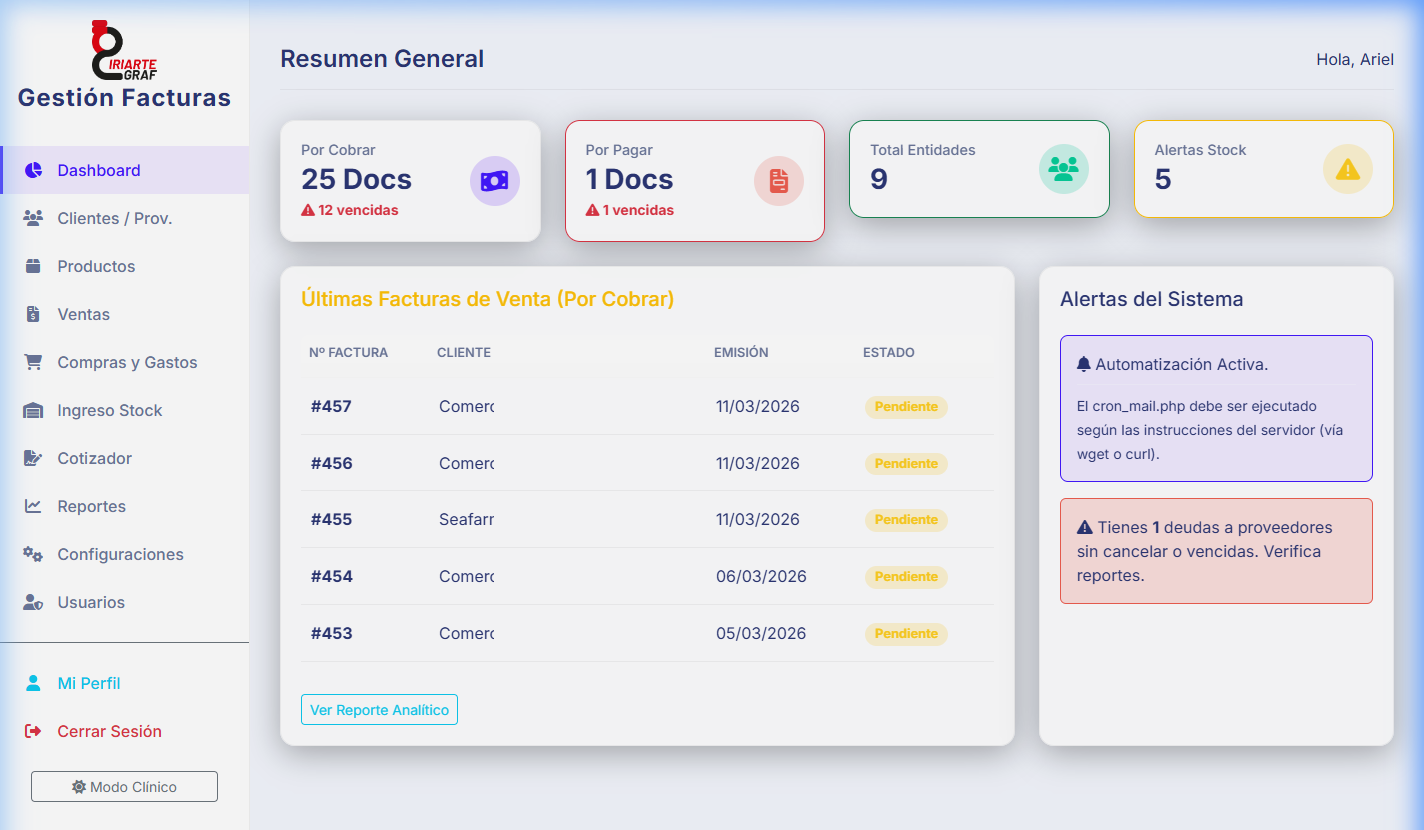Go to Clientes / Prov. section
The image size is (1424, 830).
(125, 218)
